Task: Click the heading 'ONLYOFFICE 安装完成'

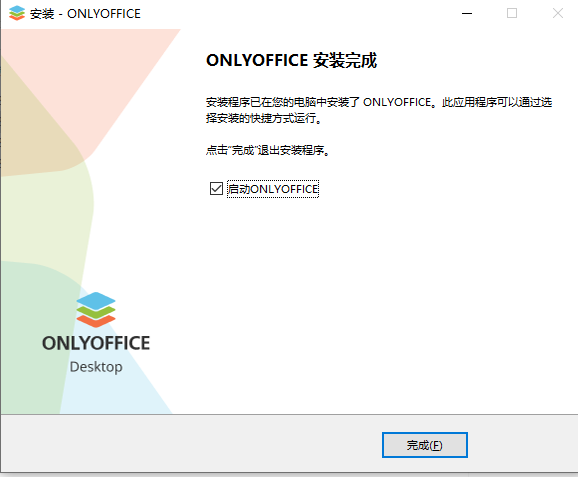Action: [292, 60]
